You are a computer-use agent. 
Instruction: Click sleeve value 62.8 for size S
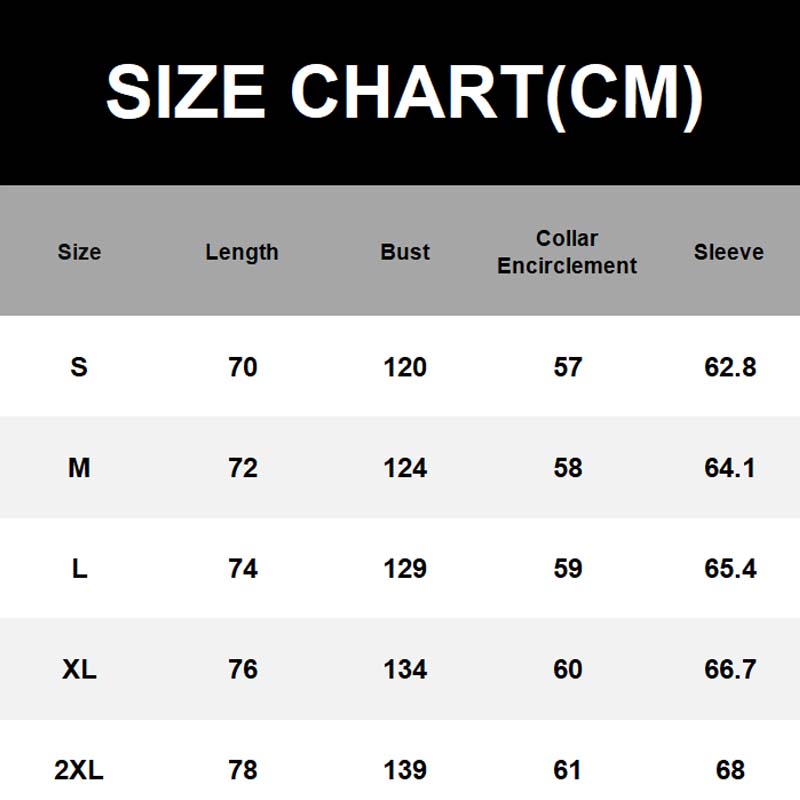pyautogui.click(x=730, y=367)
